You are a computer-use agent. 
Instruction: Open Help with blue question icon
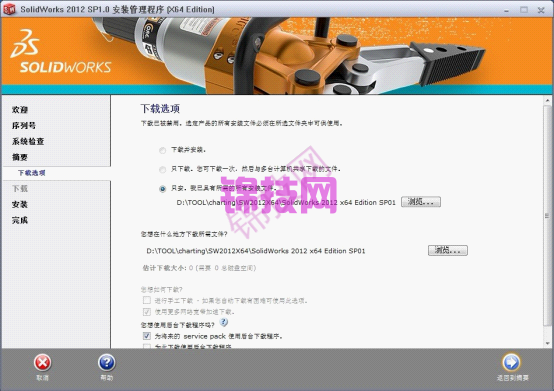click(106, 363)
